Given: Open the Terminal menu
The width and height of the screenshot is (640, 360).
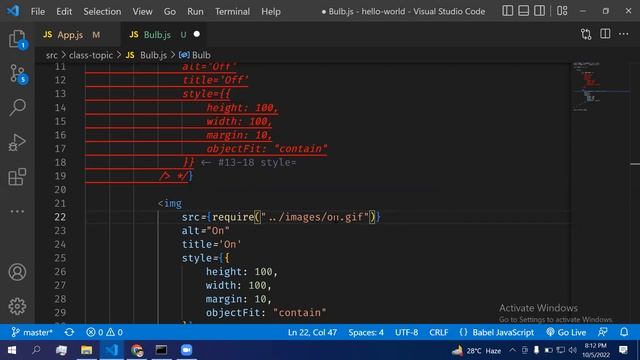Looking at the screenshot, I should point(232,11).
